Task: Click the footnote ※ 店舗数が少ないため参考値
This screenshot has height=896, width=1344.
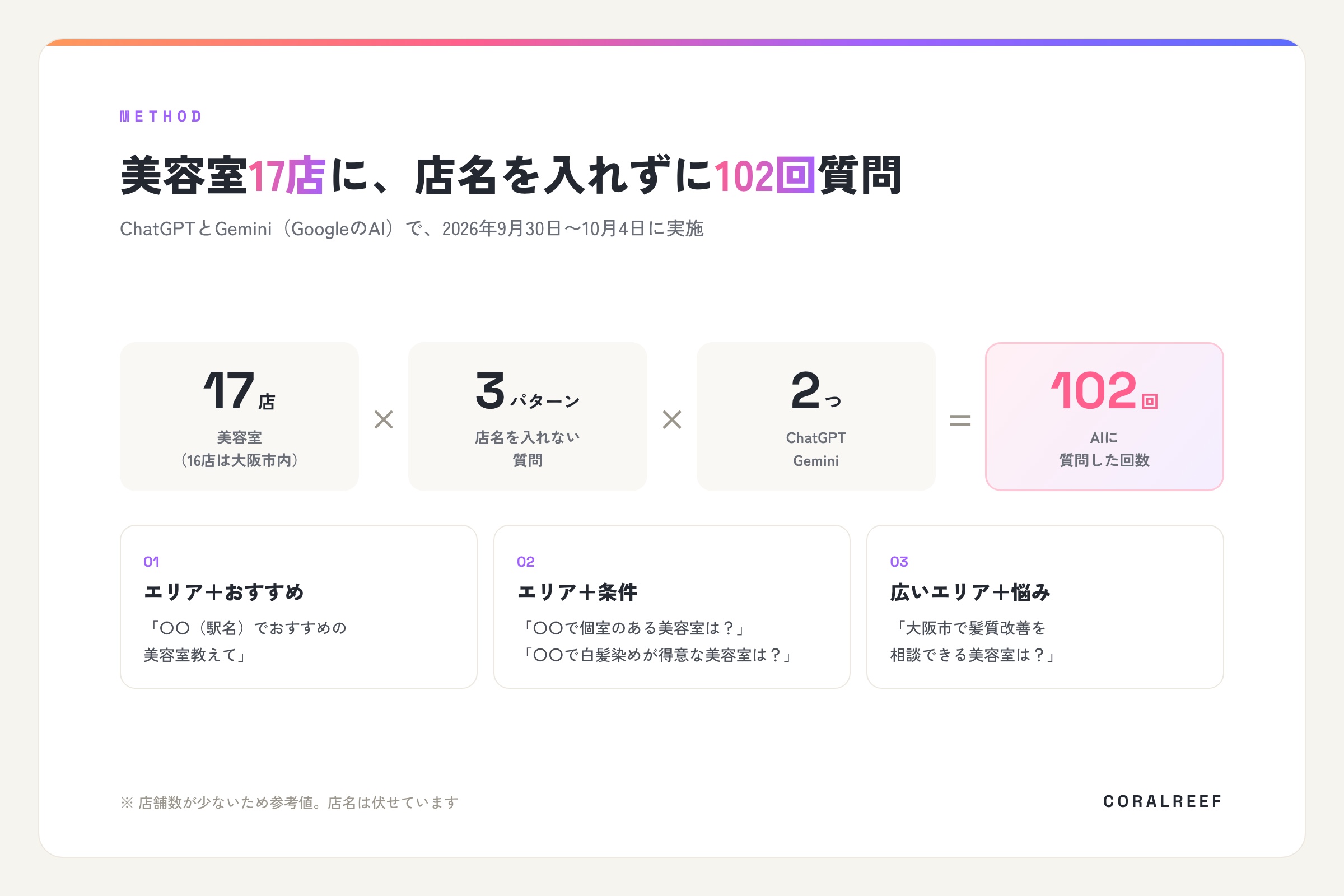Action: tap(289, 803)
